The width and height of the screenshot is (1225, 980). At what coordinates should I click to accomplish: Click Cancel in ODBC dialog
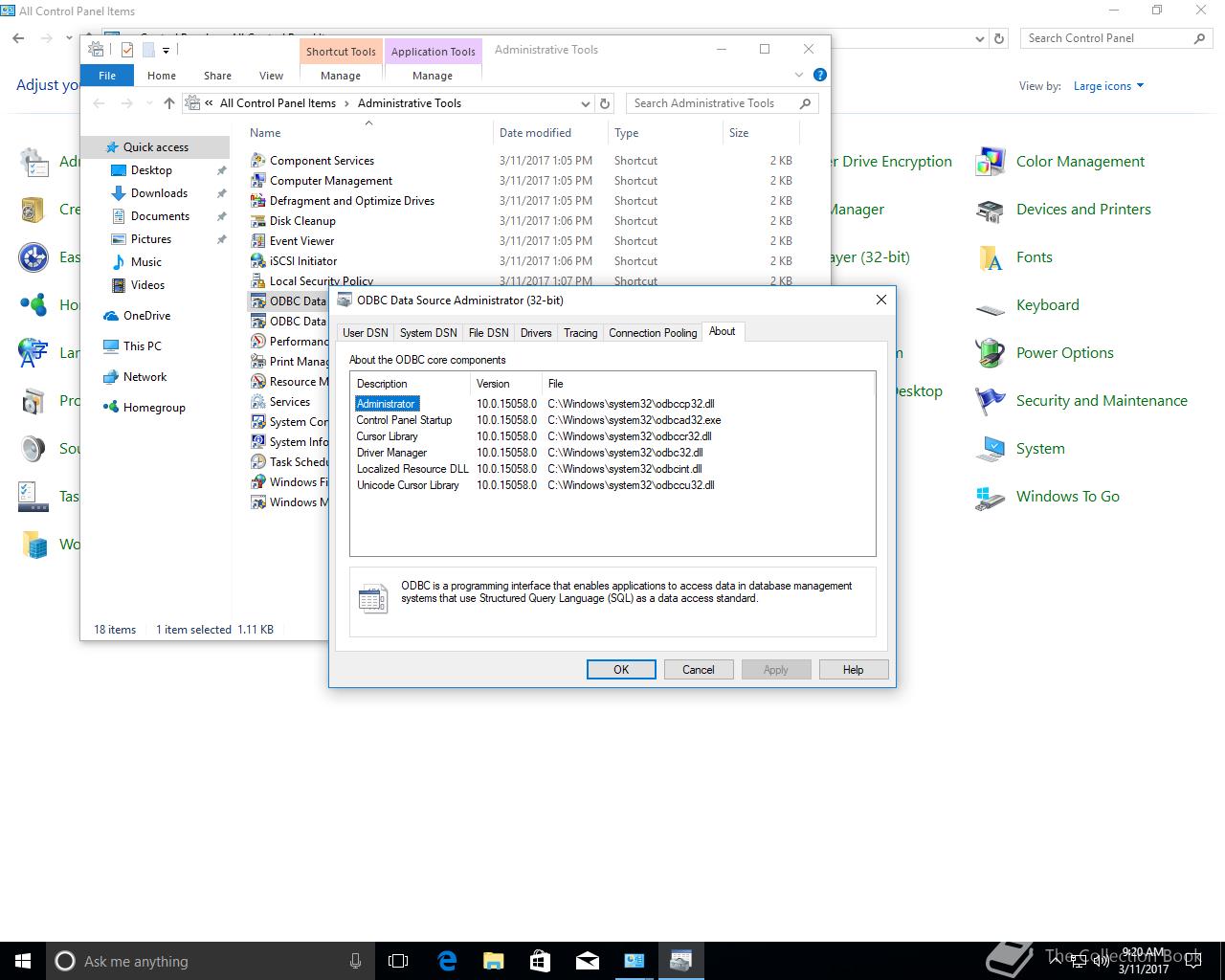699,670
